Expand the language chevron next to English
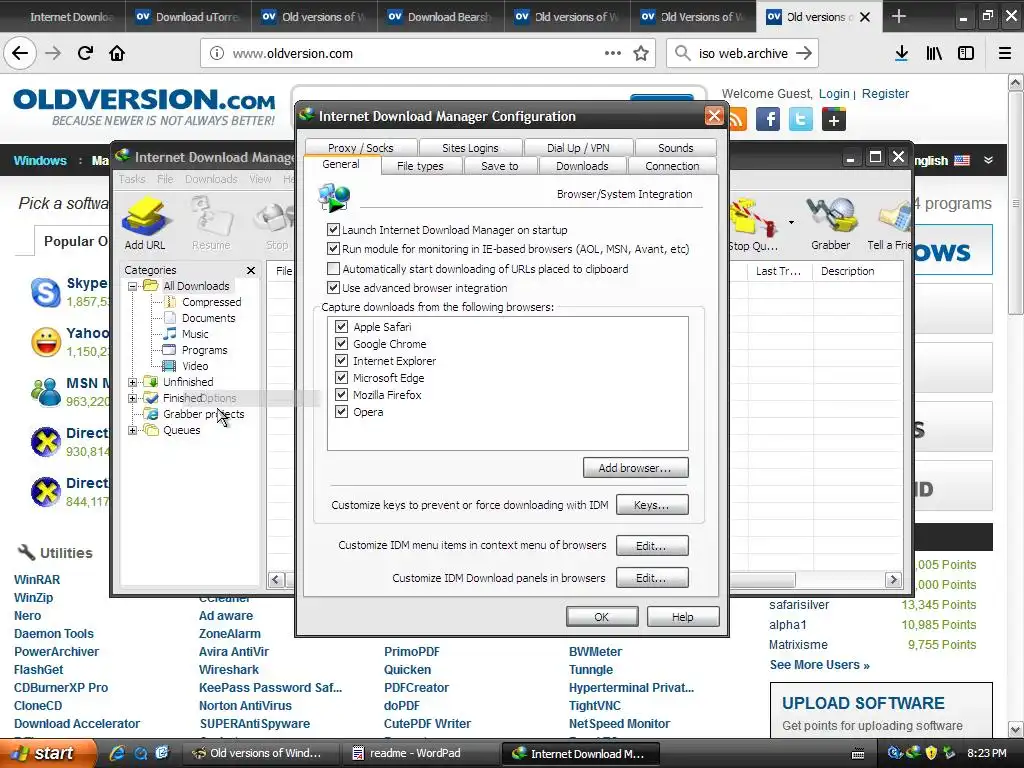Image resolution: width=1024 pixels, height=768 pixels. pos(989,160)
